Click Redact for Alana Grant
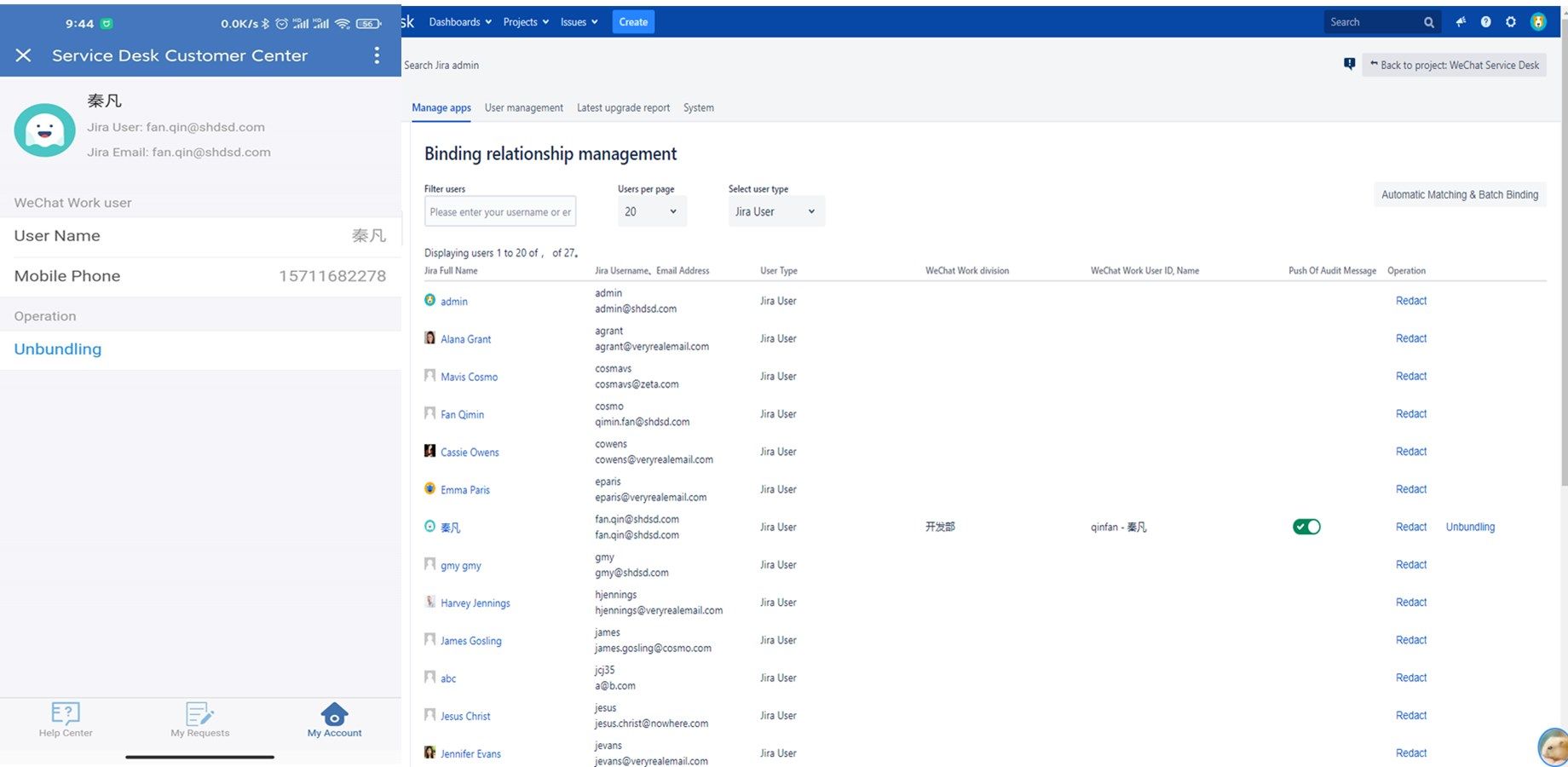1568x767 pixels. coord(1411,337)
